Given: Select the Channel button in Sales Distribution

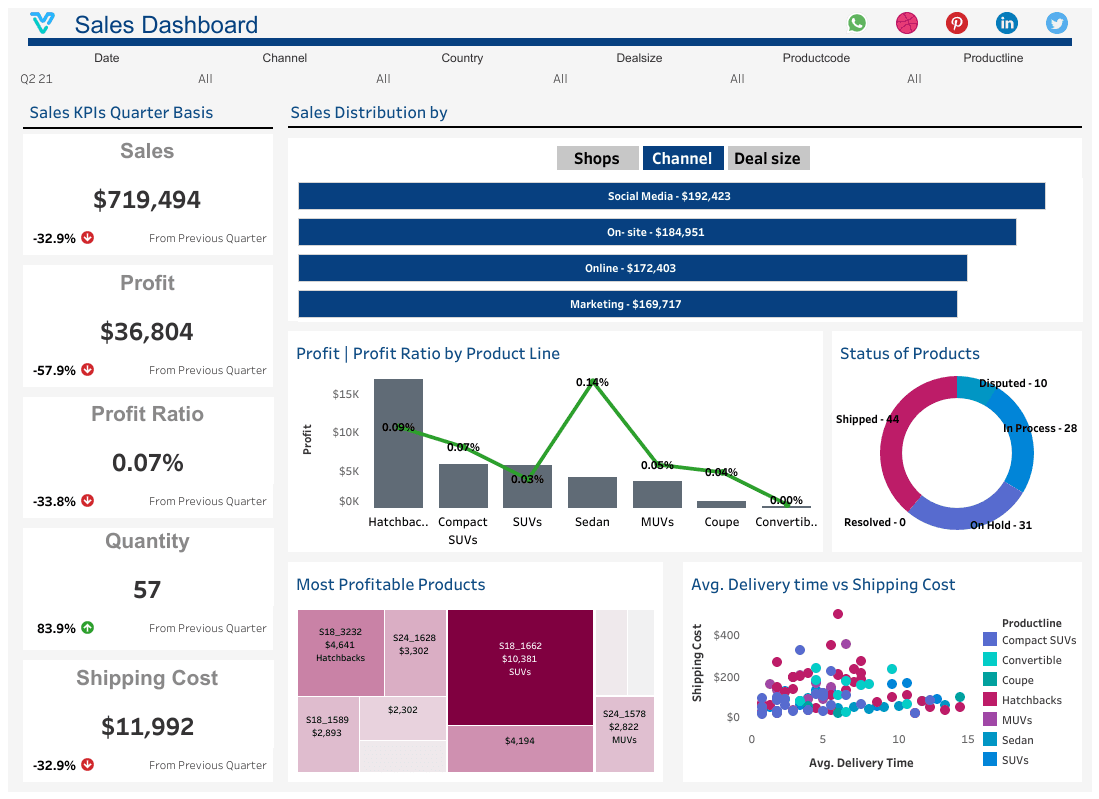Looking at the screenshot, I should click(x=683, y=157).
